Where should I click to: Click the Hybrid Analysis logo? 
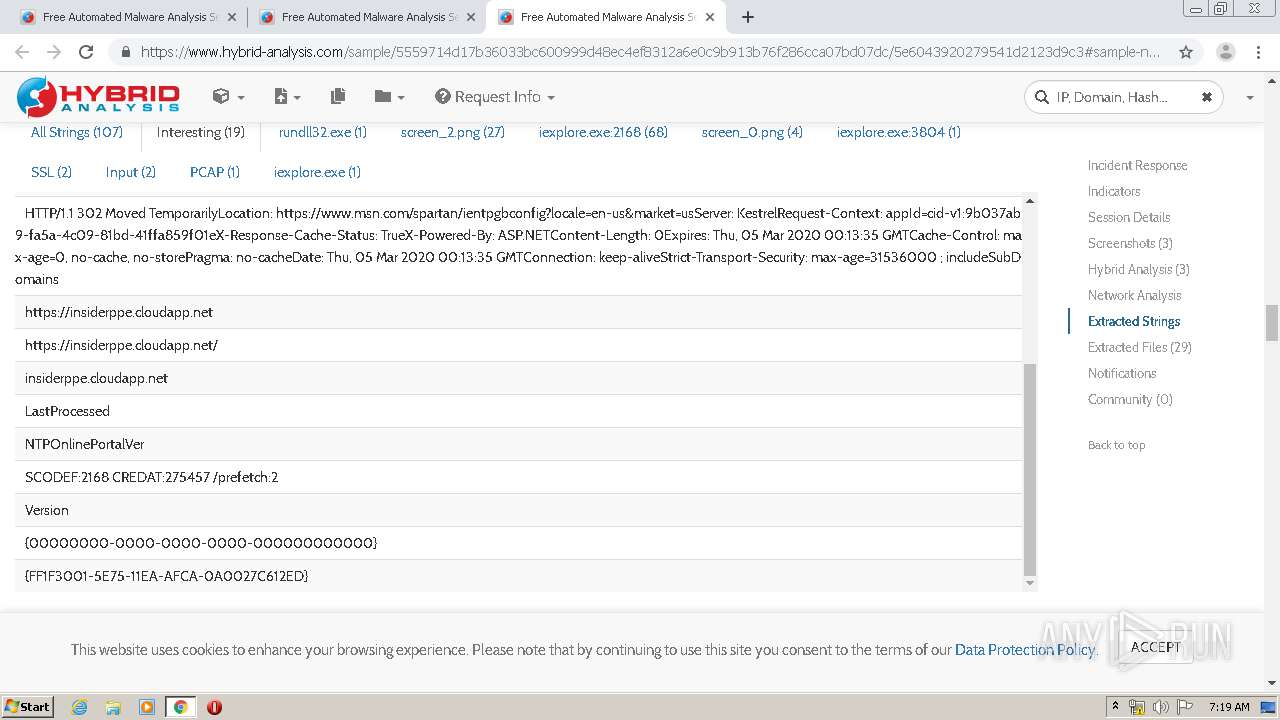pos(98,97)
